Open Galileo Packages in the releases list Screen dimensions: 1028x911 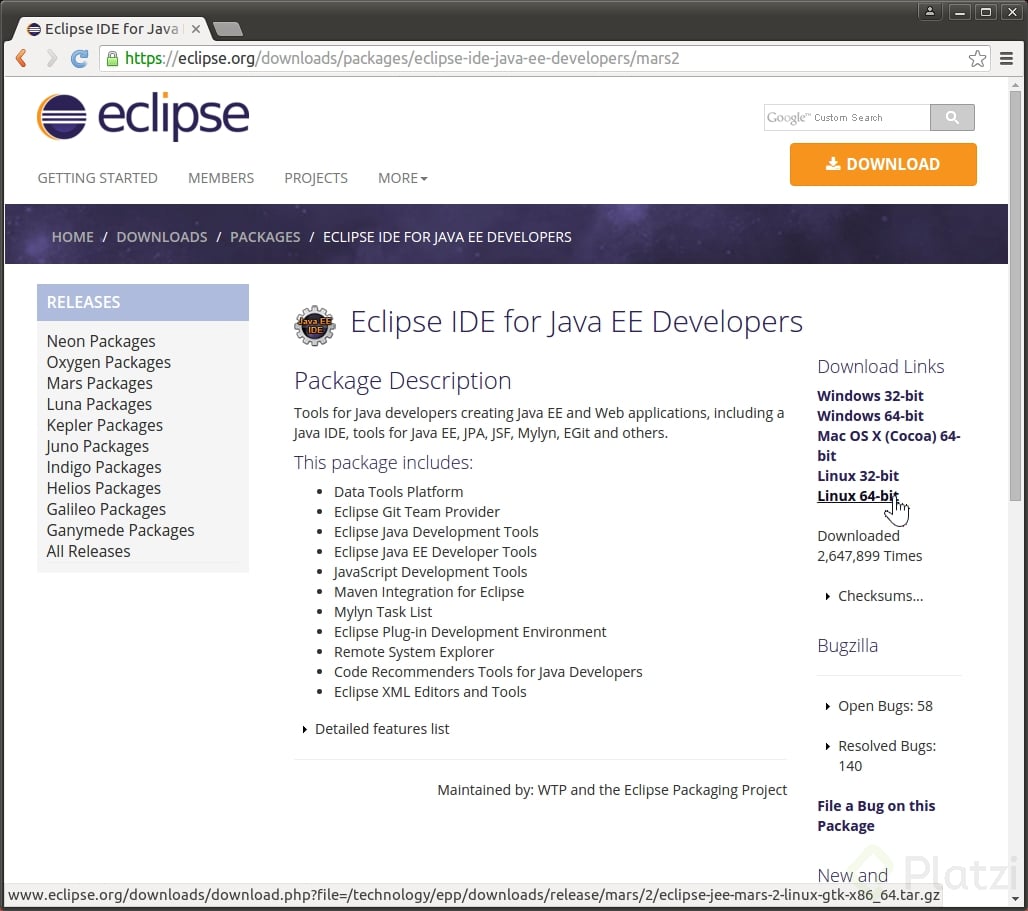tap(106, 509)
